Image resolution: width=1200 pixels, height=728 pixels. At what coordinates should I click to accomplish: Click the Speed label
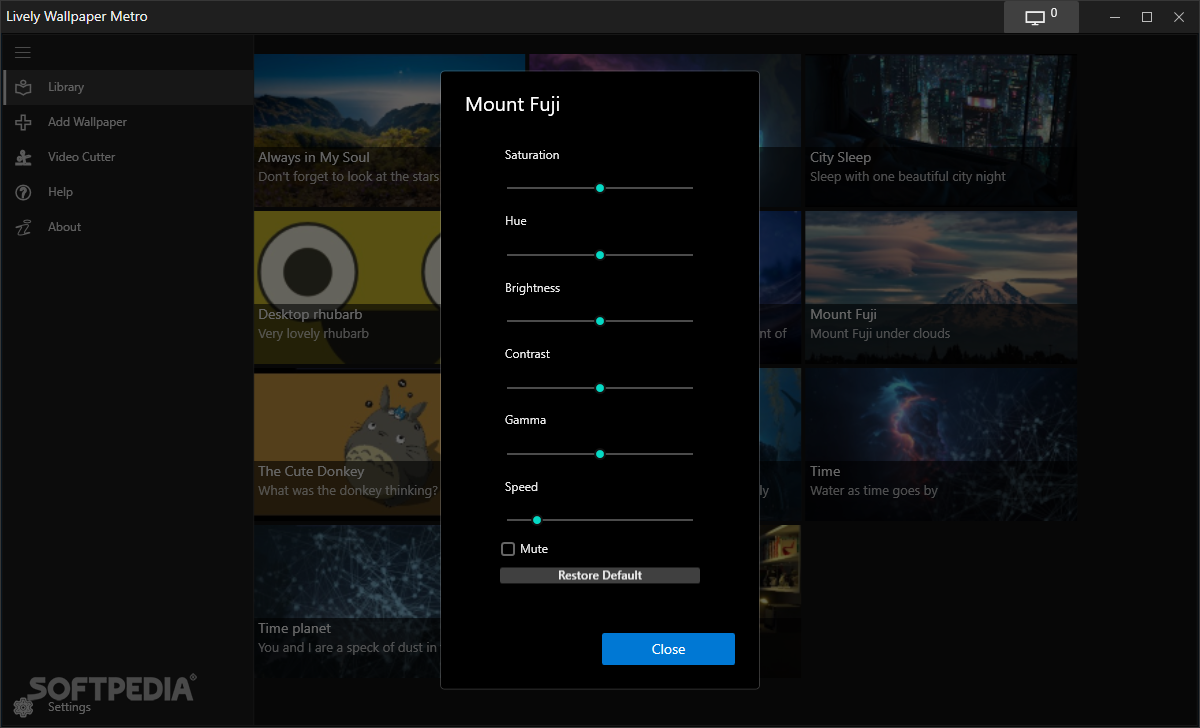pos(522,487)
